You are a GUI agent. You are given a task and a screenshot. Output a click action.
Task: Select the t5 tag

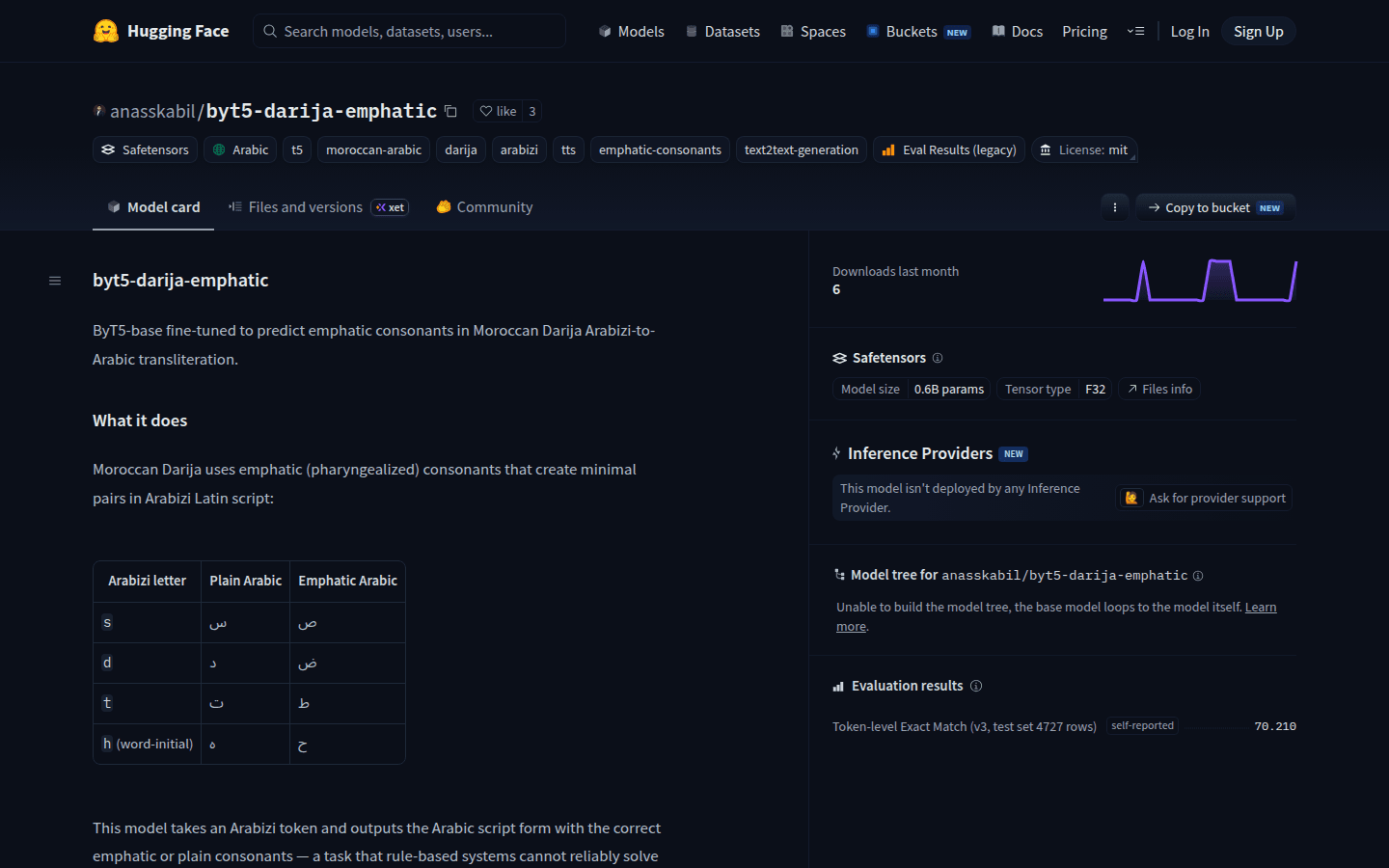pos(297,149)
